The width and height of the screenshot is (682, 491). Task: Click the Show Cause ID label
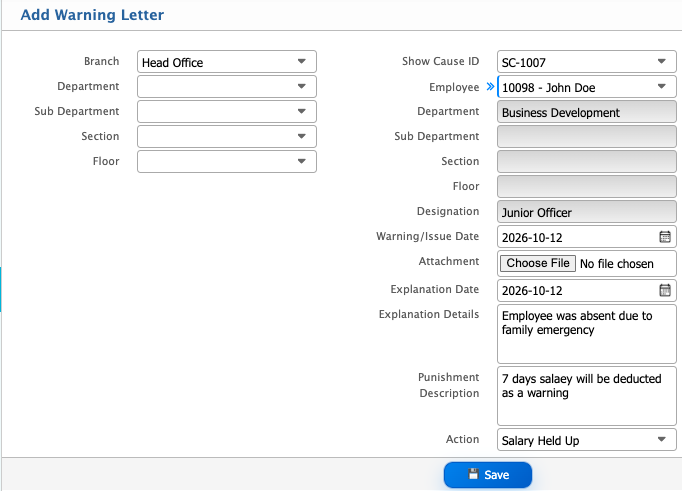point(440,61)
